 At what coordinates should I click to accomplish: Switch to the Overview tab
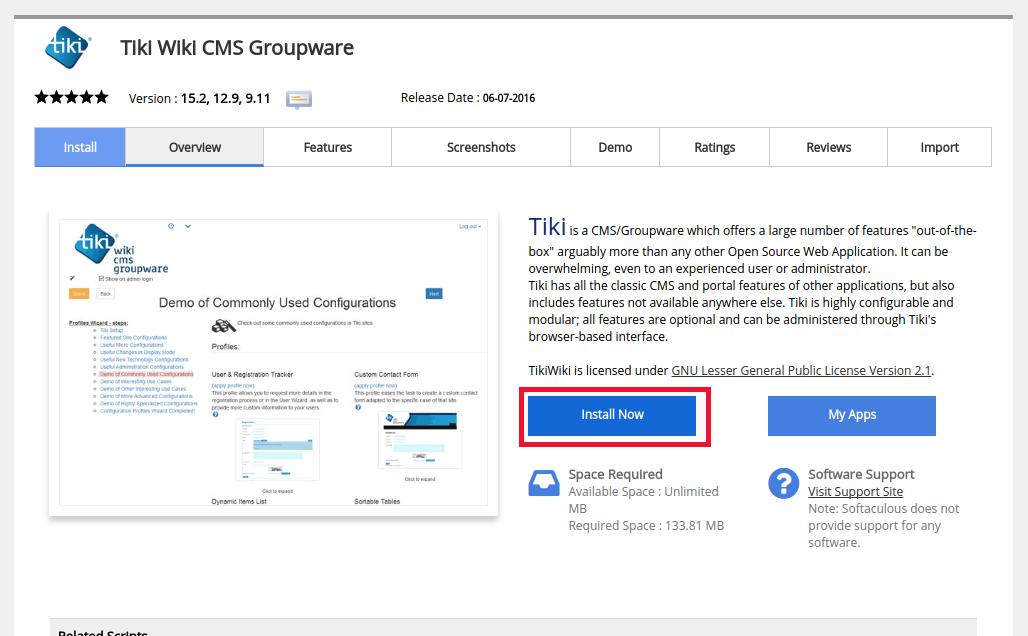pyautogui.click(x=195, y=147)
